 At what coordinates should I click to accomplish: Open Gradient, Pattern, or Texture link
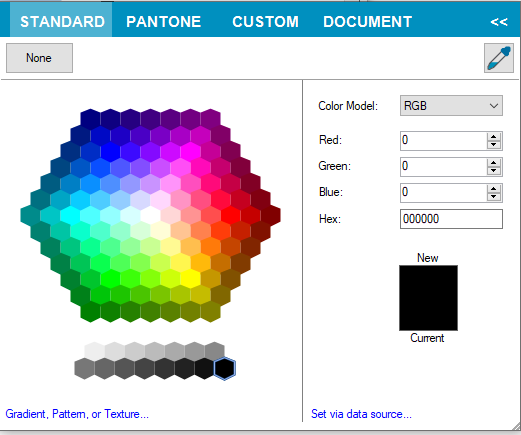[x=77, y=414]
